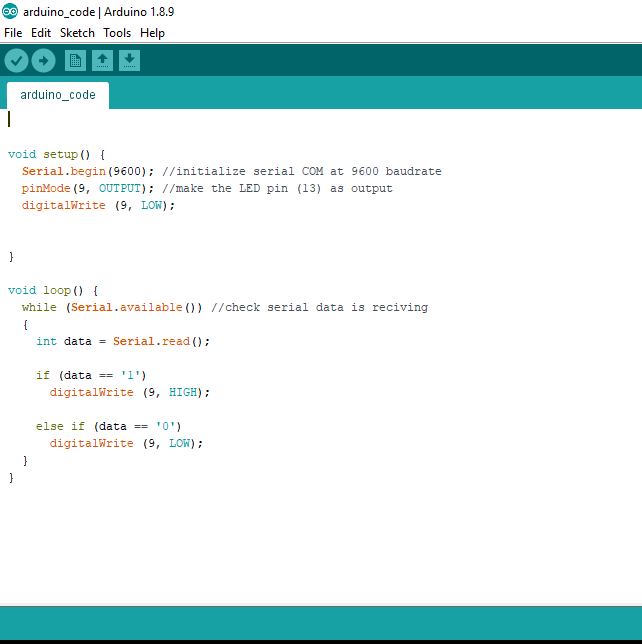Click the 'void setup() {' line
The image size is (642, 644).
pos(57,154)
